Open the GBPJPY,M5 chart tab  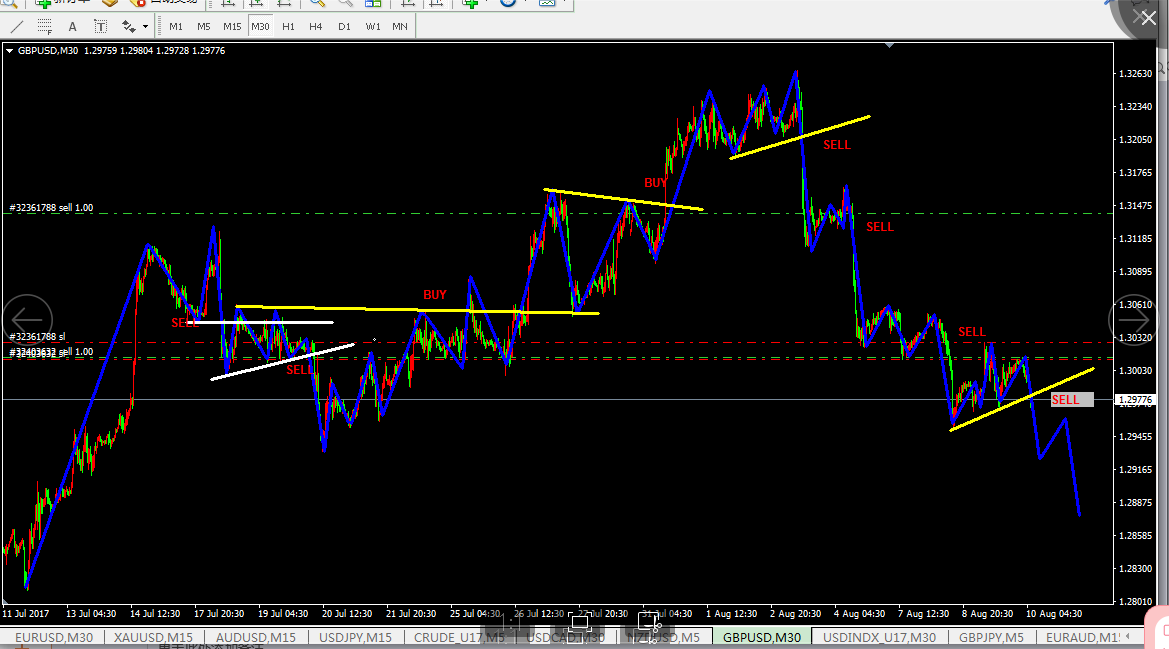coord(991,638)
